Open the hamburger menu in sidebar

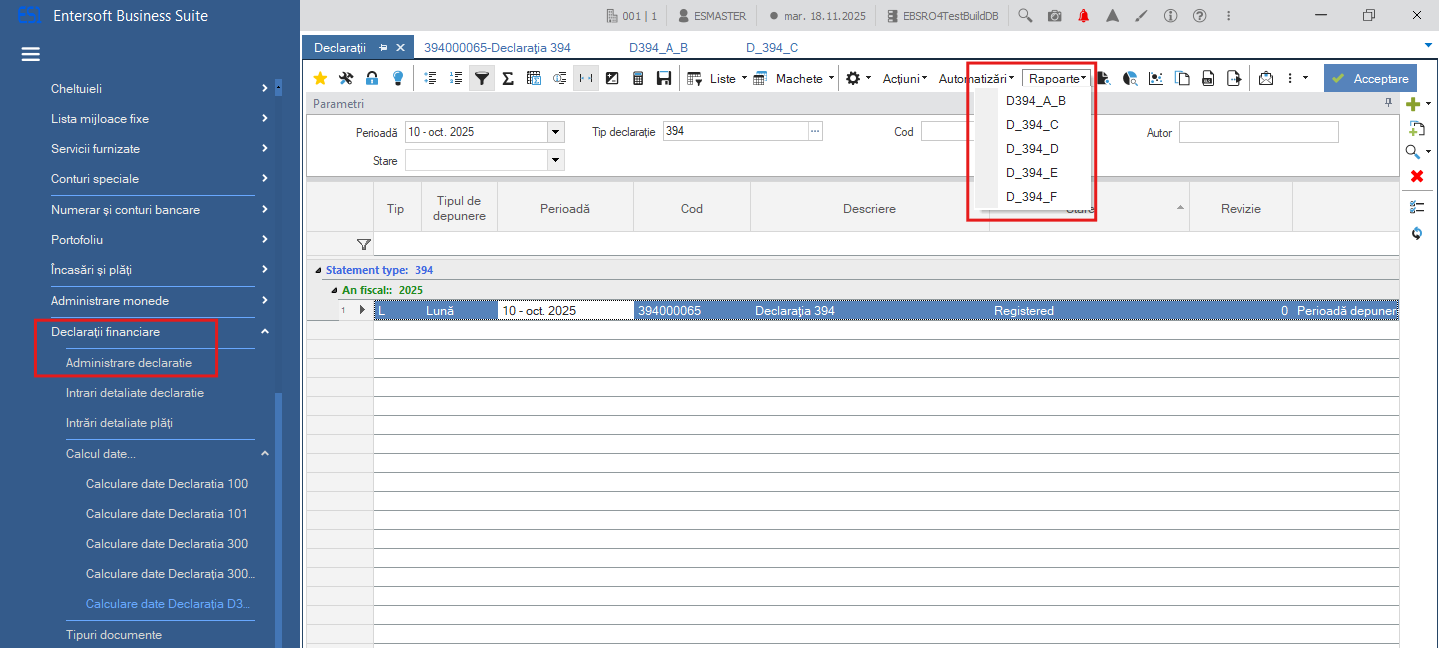point(30,54)
